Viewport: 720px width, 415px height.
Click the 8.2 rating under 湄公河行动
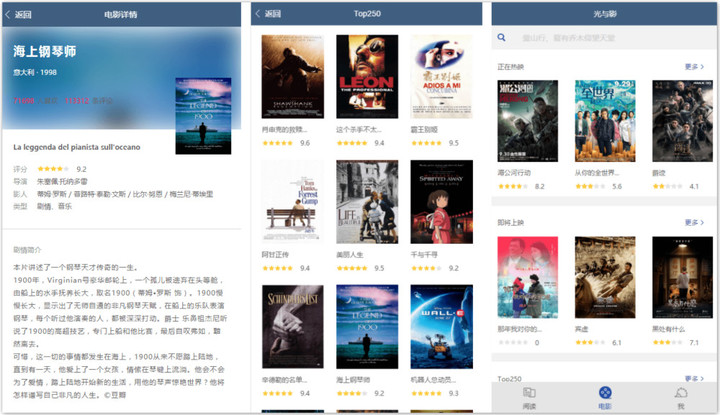pos(540,186)
